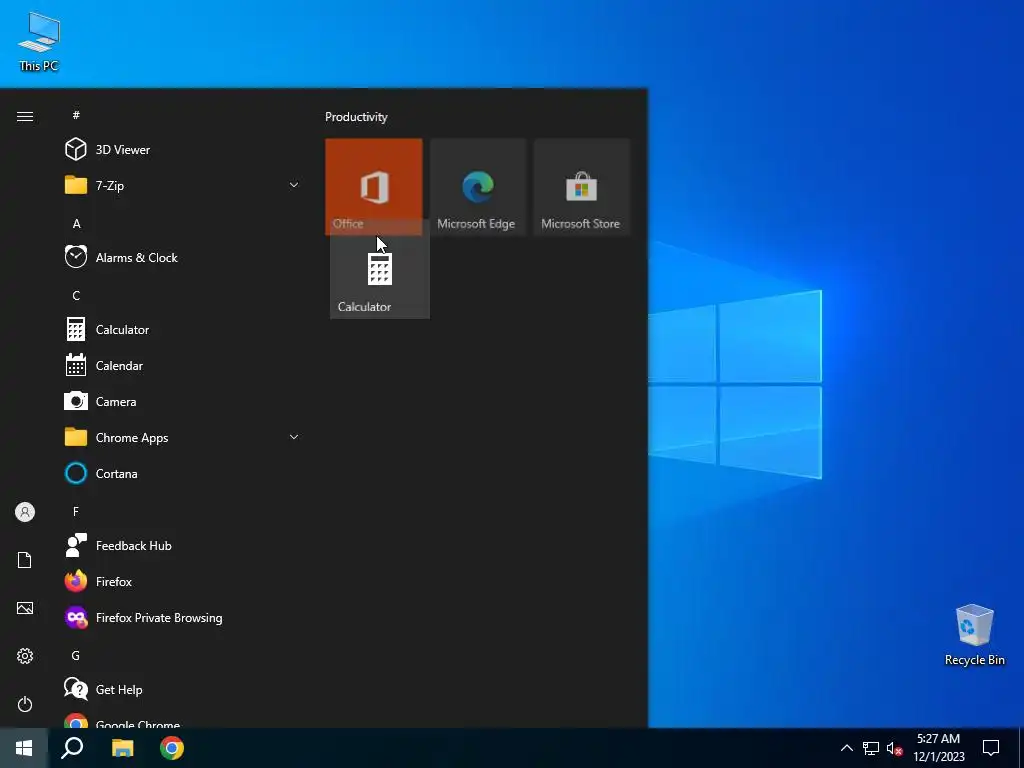Viewport: 1024px width, 768px height.
Task: Open Documents from the Start sidebar
Action: click(25, 560)
